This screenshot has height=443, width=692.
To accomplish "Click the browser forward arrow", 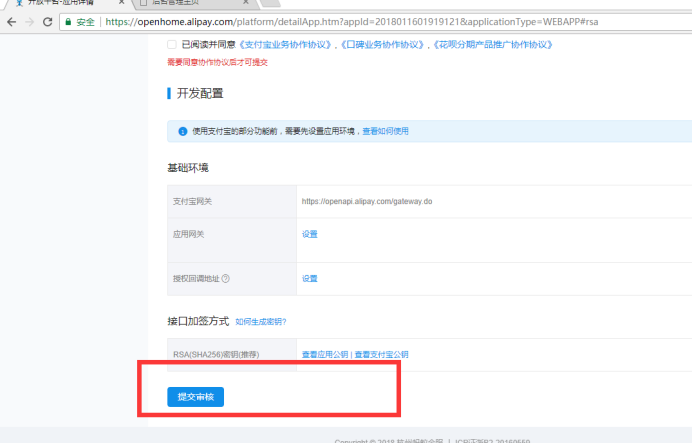I will [28, 21].
